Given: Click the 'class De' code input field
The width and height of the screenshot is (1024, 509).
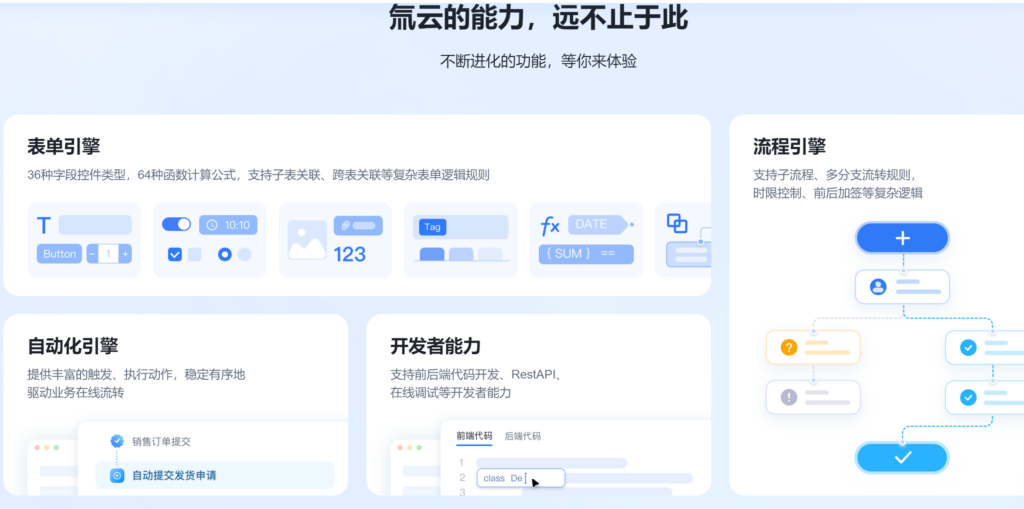Looking at the screenshot, I should pyautogui.click(x=520, y=478).
